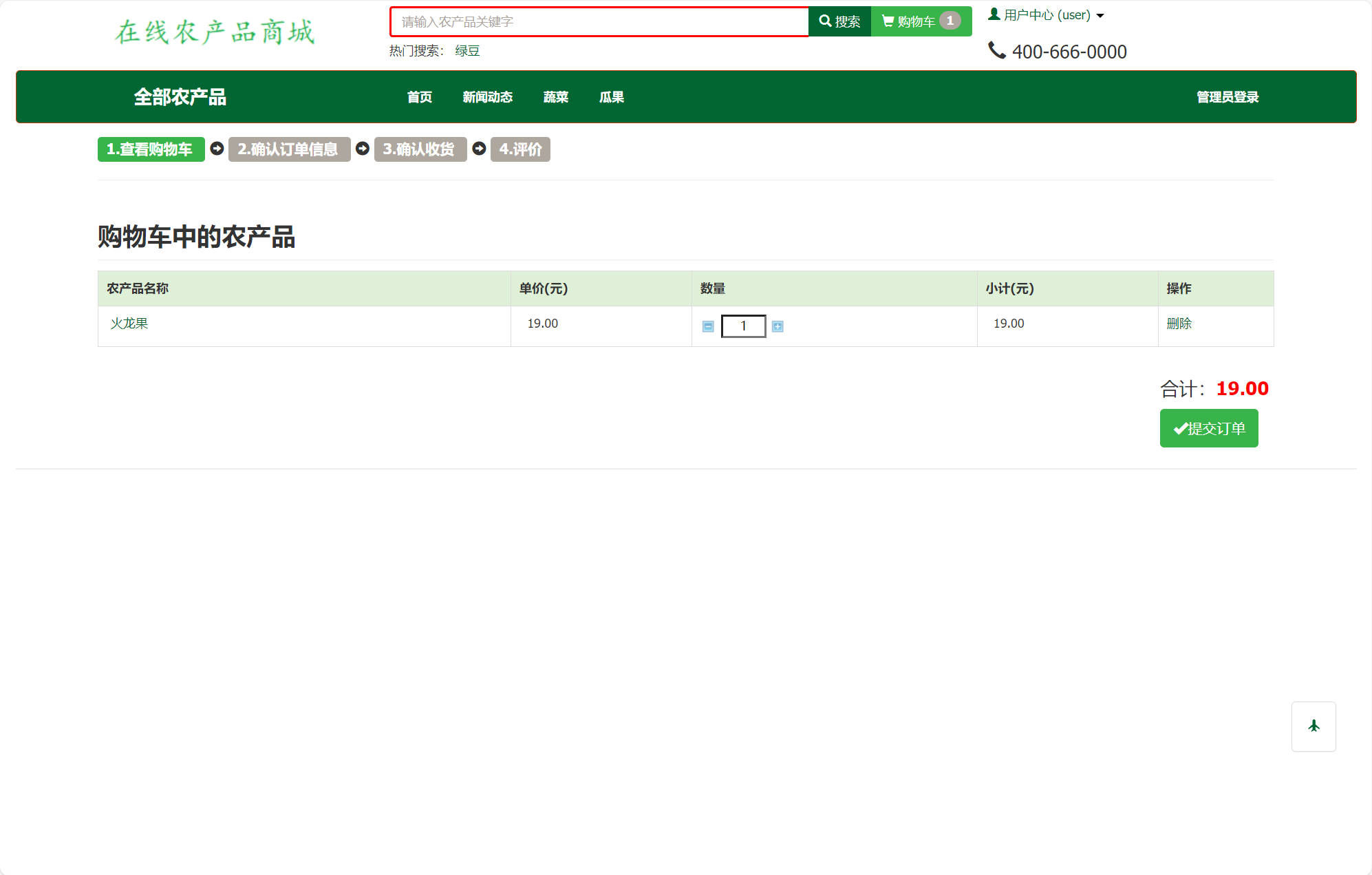Click the arrow icon after 查看购物车 step

[216, 149]
